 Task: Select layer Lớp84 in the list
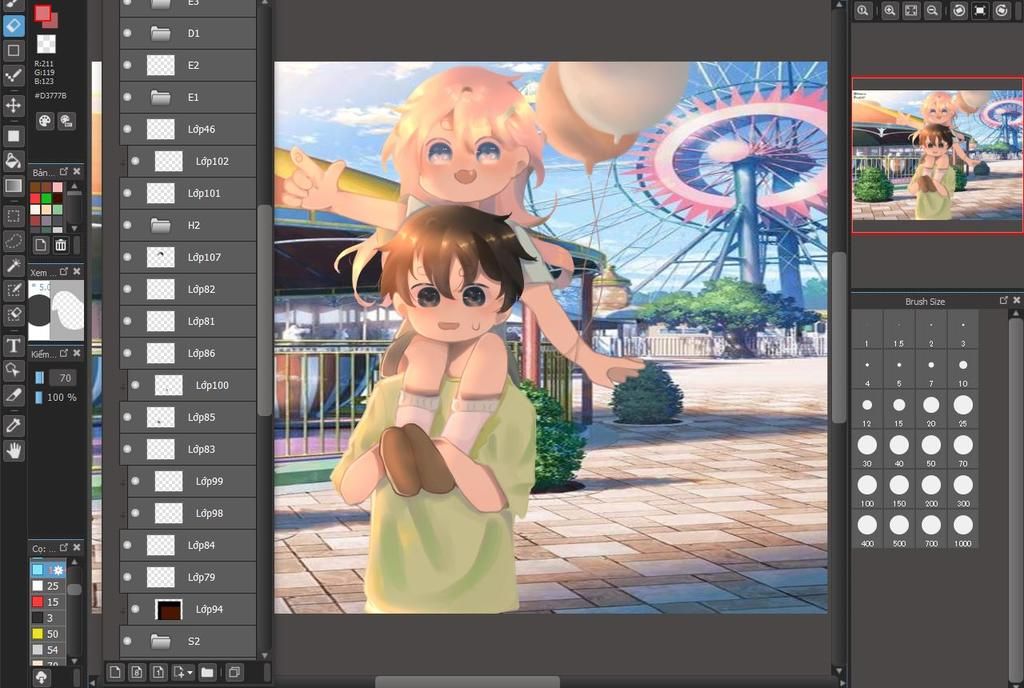coord(188,545)
